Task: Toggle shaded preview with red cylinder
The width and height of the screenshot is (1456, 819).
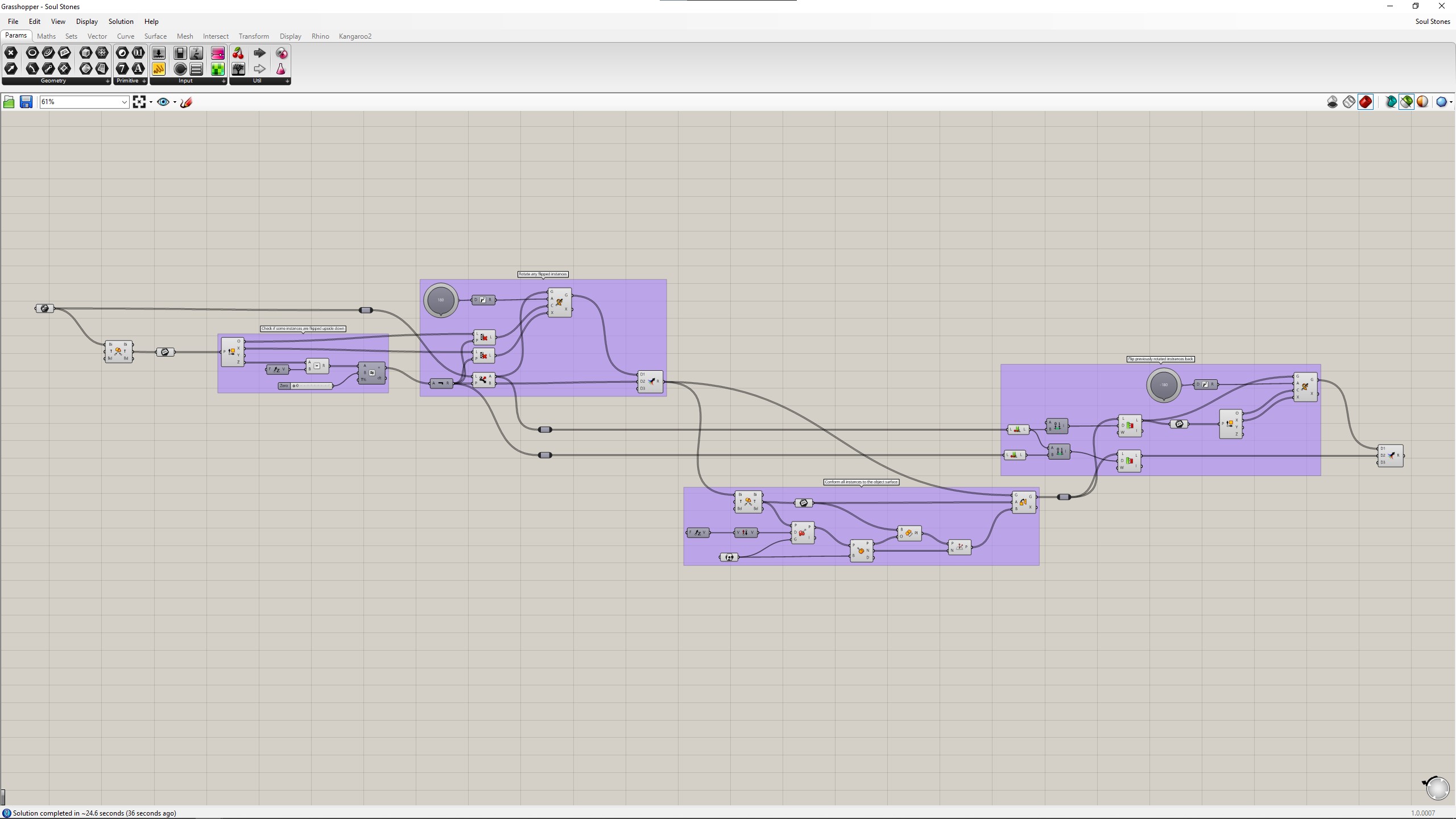Action: click(1365, 102)
